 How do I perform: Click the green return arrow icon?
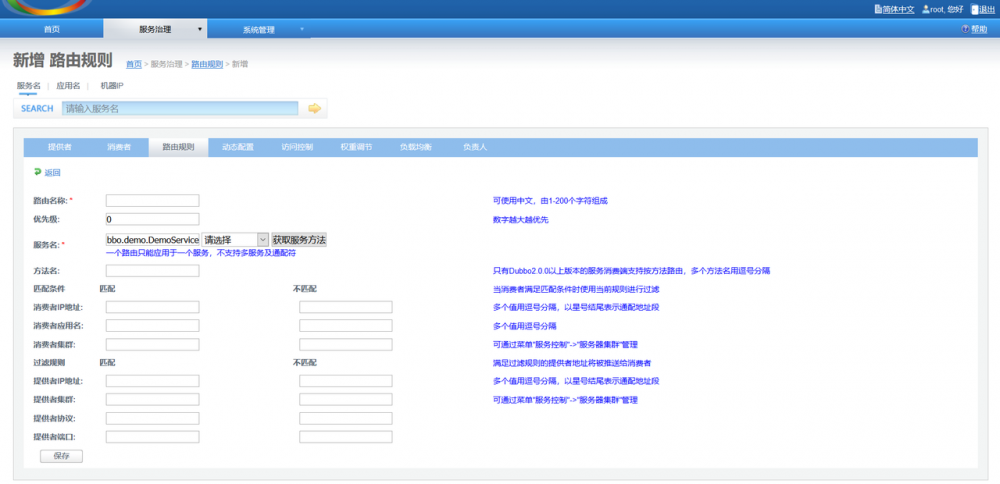[x=37, y=172]
